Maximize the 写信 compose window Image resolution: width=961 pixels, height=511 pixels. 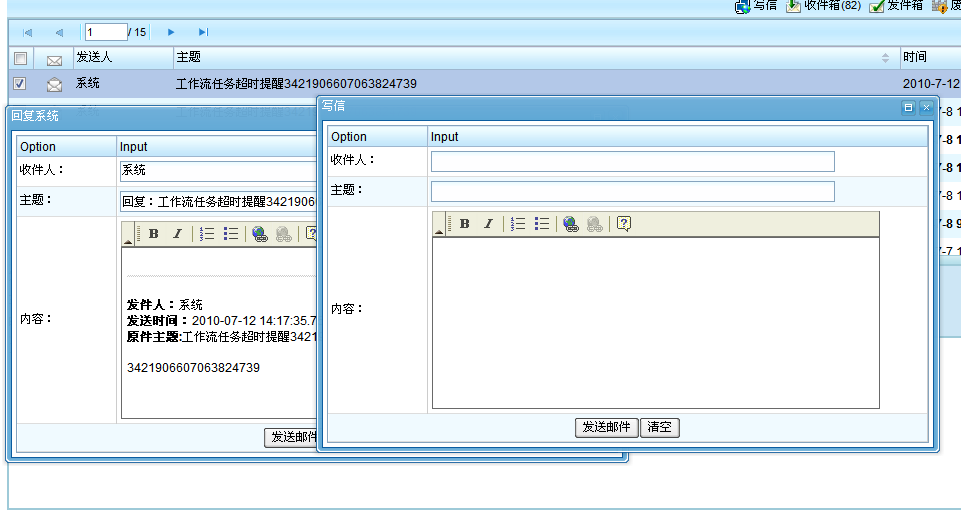tap(909, 108)
